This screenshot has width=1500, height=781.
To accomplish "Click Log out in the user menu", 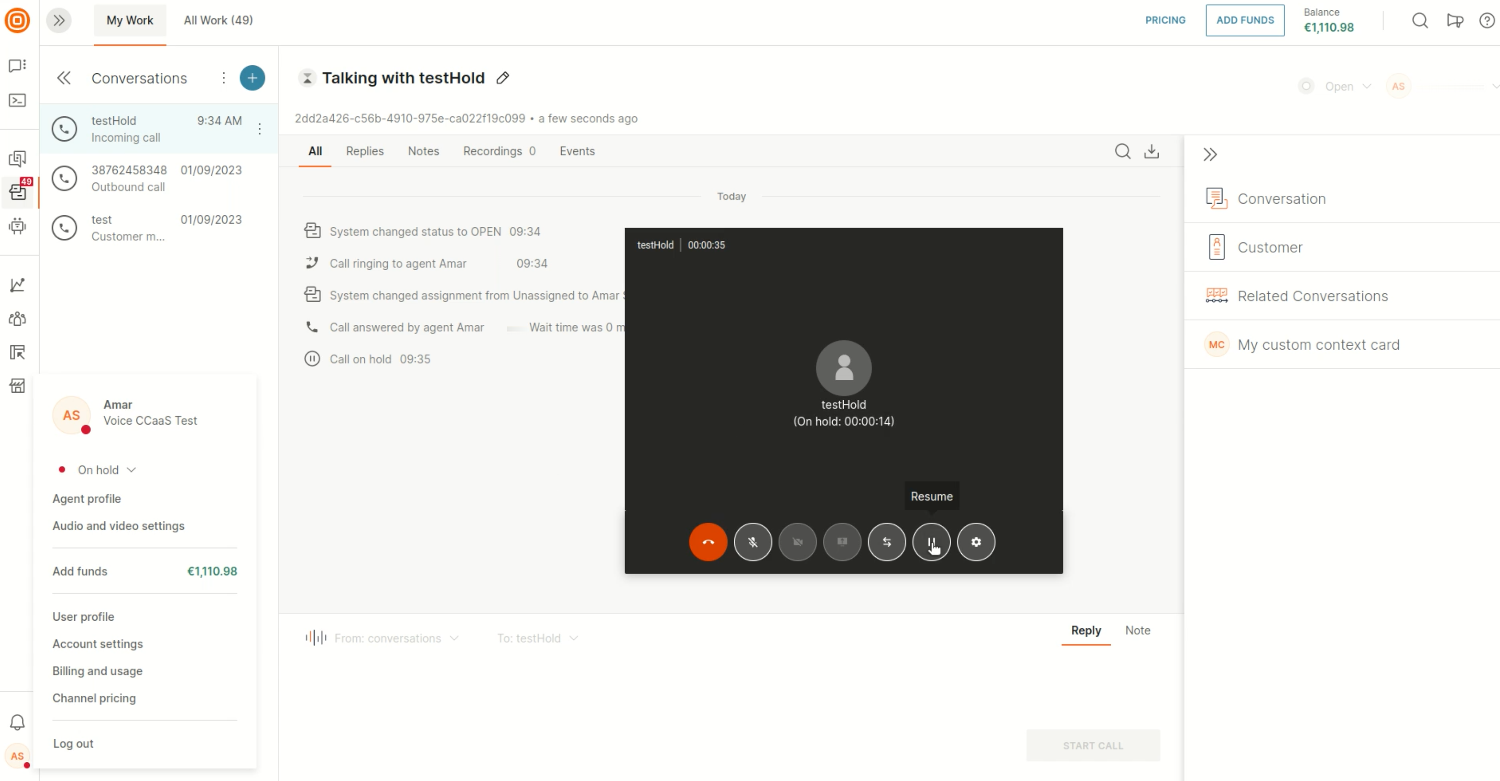I will tap(73, 744).
